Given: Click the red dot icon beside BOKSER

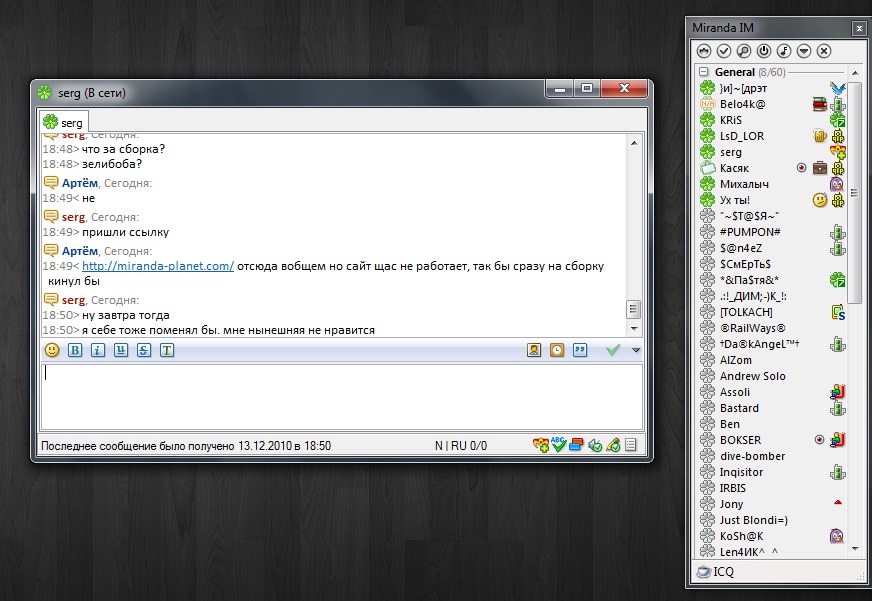Looking at the screenshot, I should click(x=819, y=440).
